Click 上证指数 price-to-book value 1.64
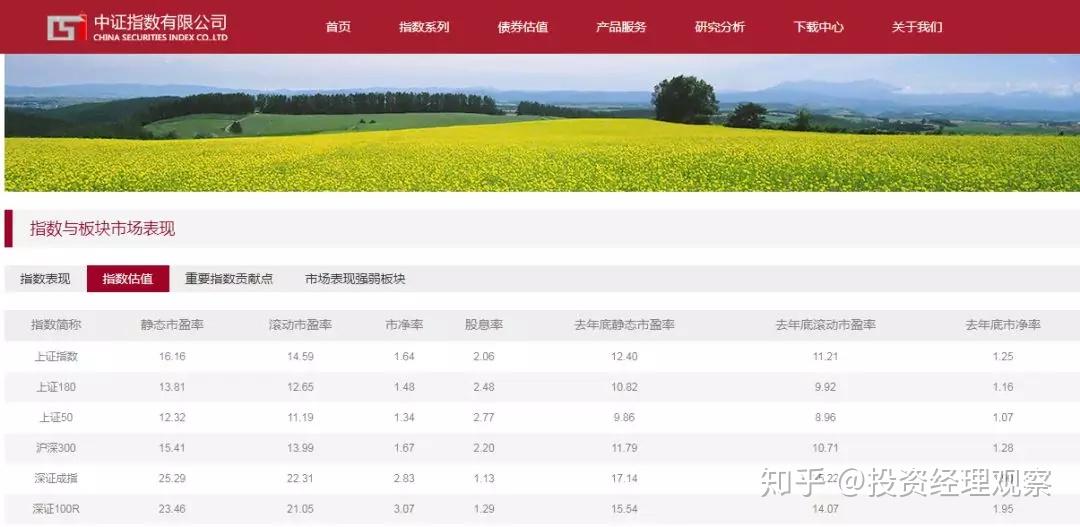 coord(404,357)
